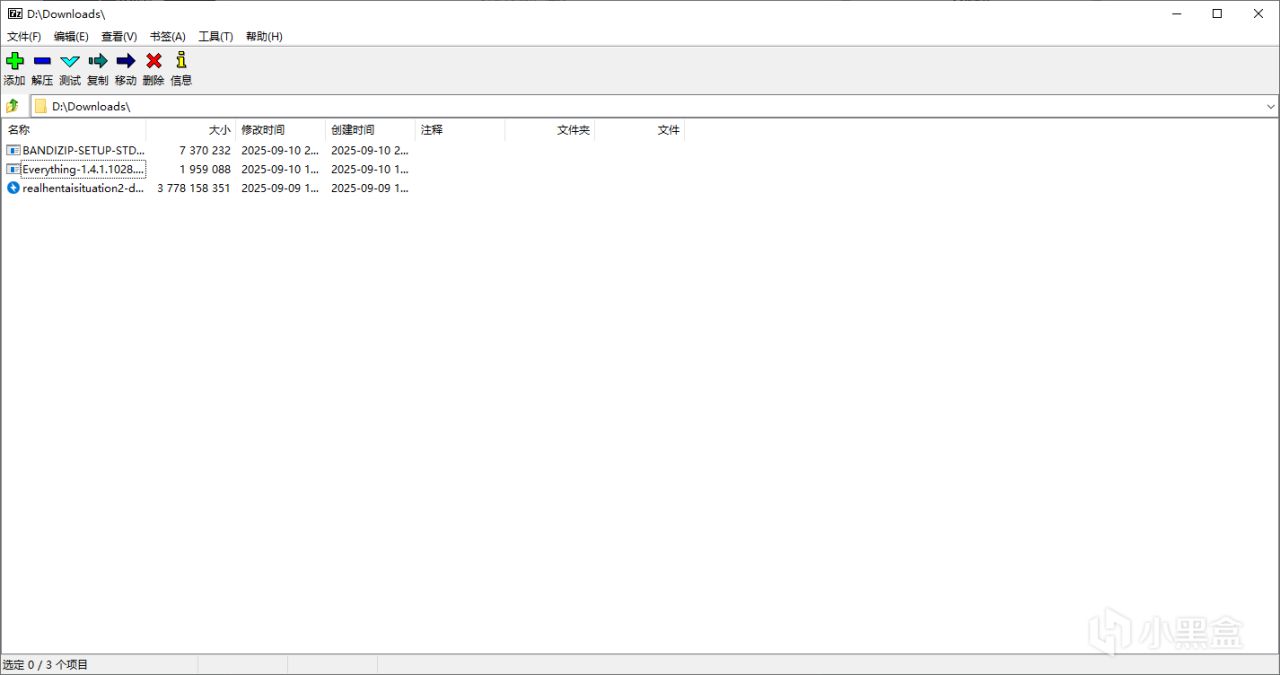Click the BANDIZIP row creation date
Viewport: 1280px width, 675px height.
[370, 150]
